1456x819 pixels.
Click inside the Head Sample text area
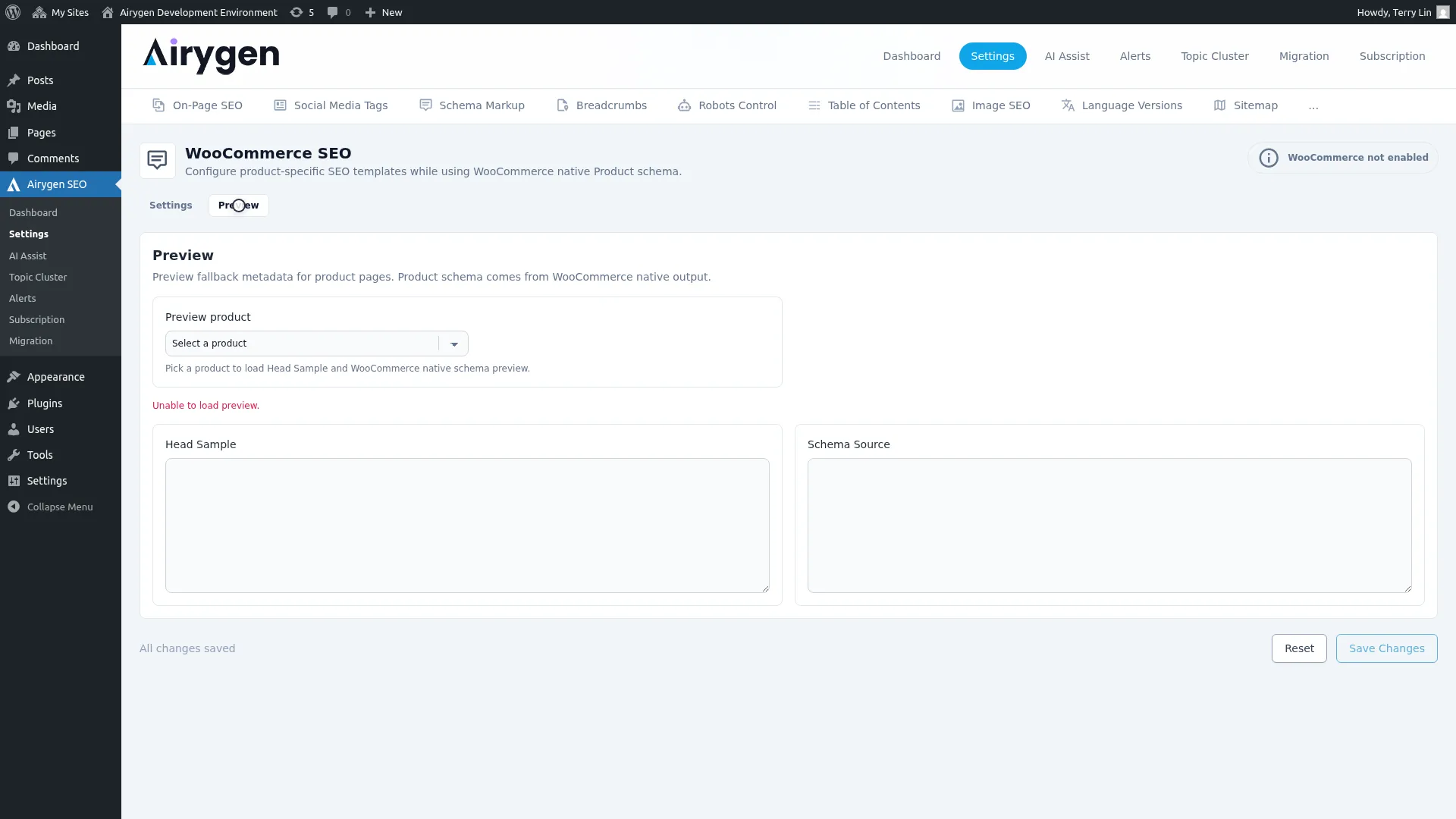[467, 526]
